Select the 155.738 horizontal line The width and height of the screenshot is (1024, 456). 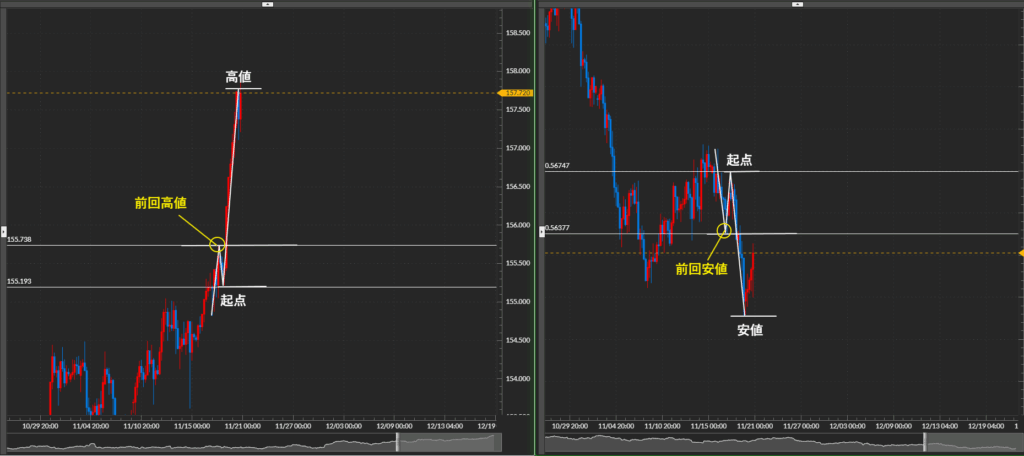tap(100, 245)
